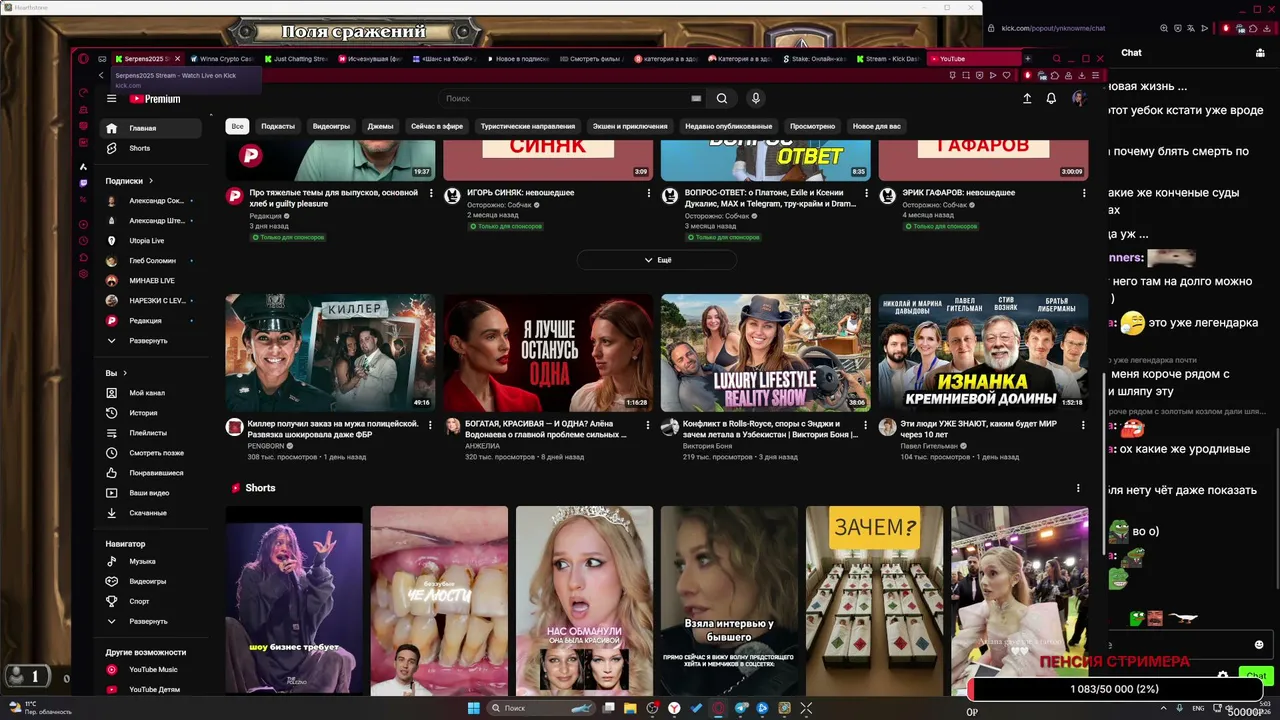Click the YouTube create/upload icon
The height and width of the screenshot is (720, 1280).
pyautogui.click(x=1027, y=99)
